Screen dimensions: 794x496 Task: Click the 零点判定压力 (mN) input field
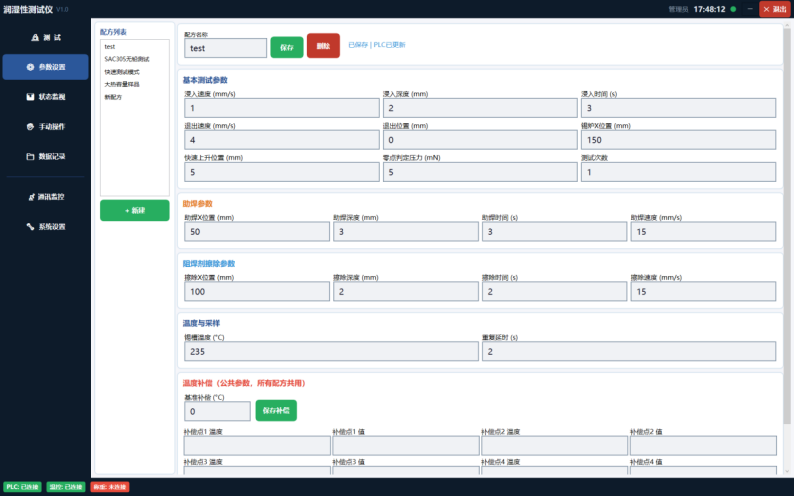(480, 172)
